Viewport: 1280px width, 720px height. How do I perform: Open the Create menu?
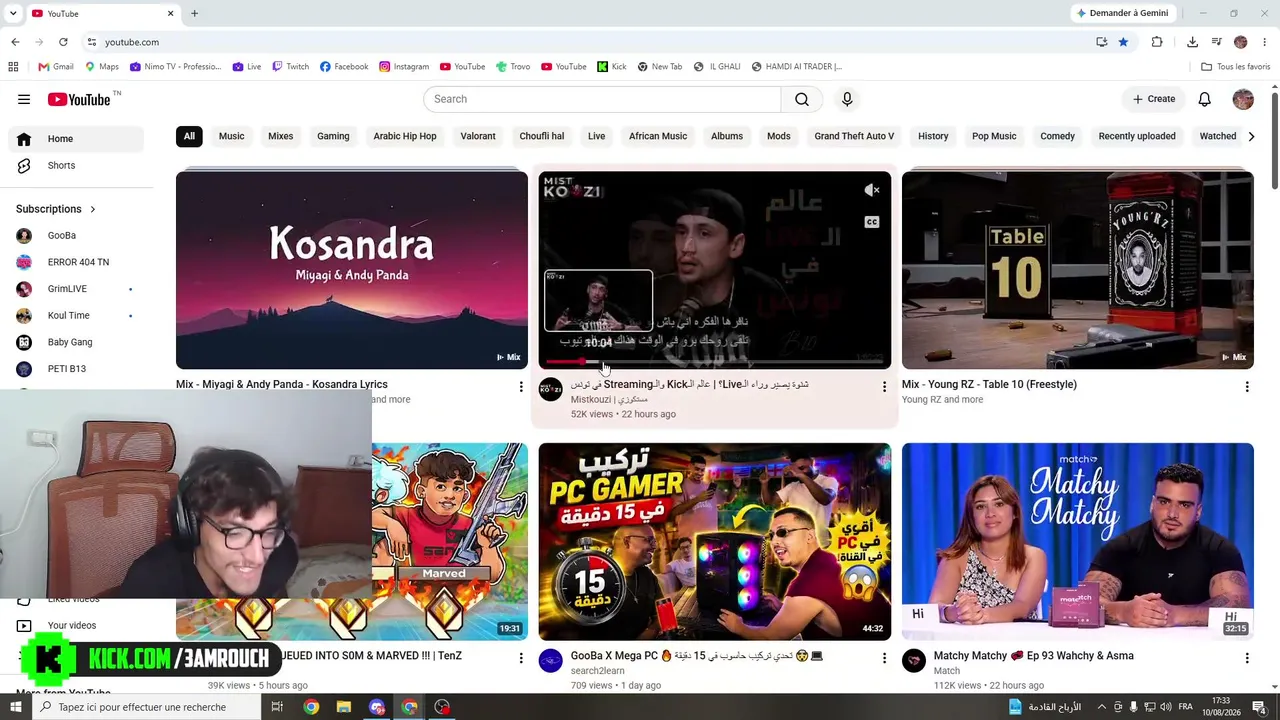pos(1153,99)
